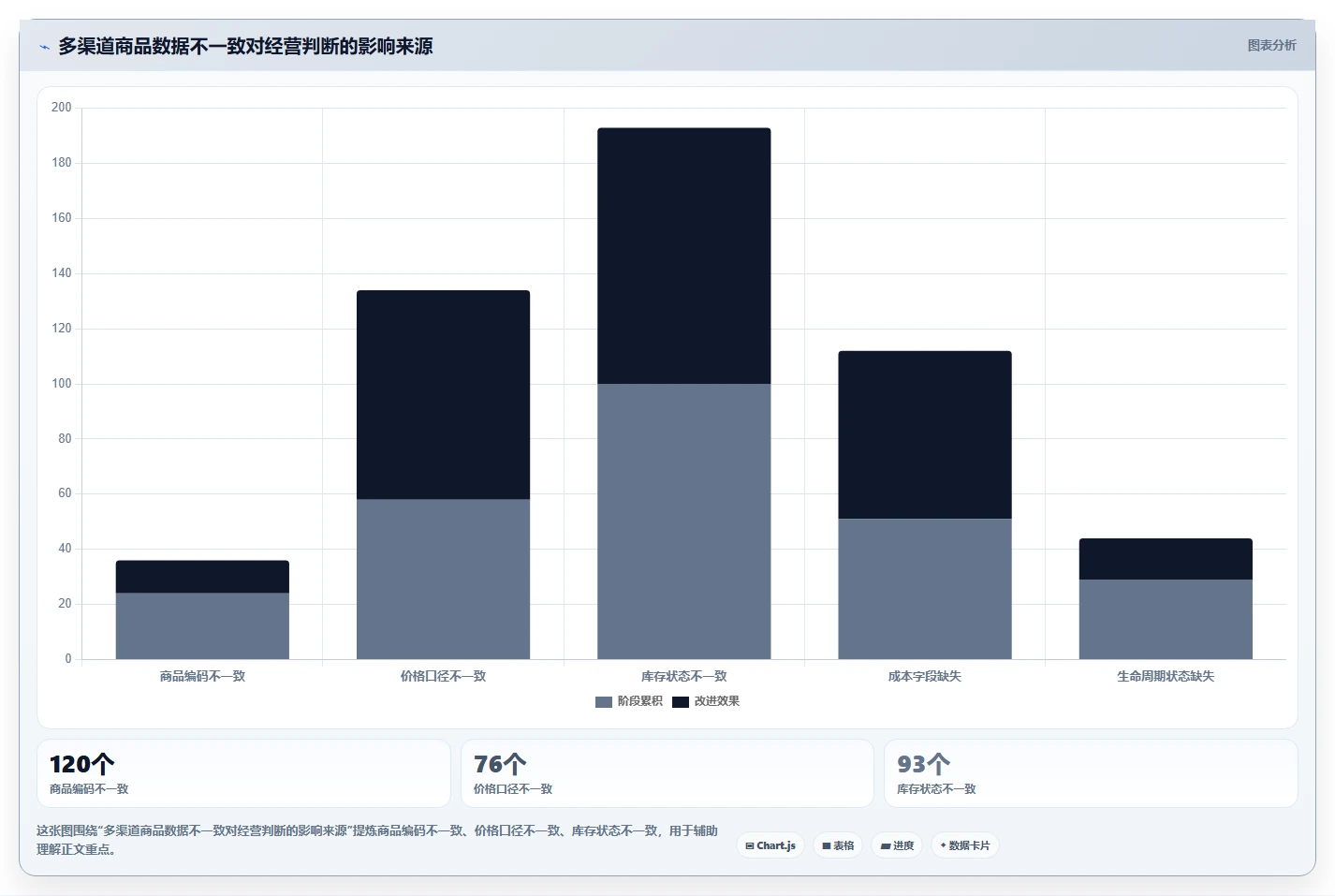
Task: Click the grey 阶段累积 segment of 价格口径不一致 bar
Action: point(443,579)
